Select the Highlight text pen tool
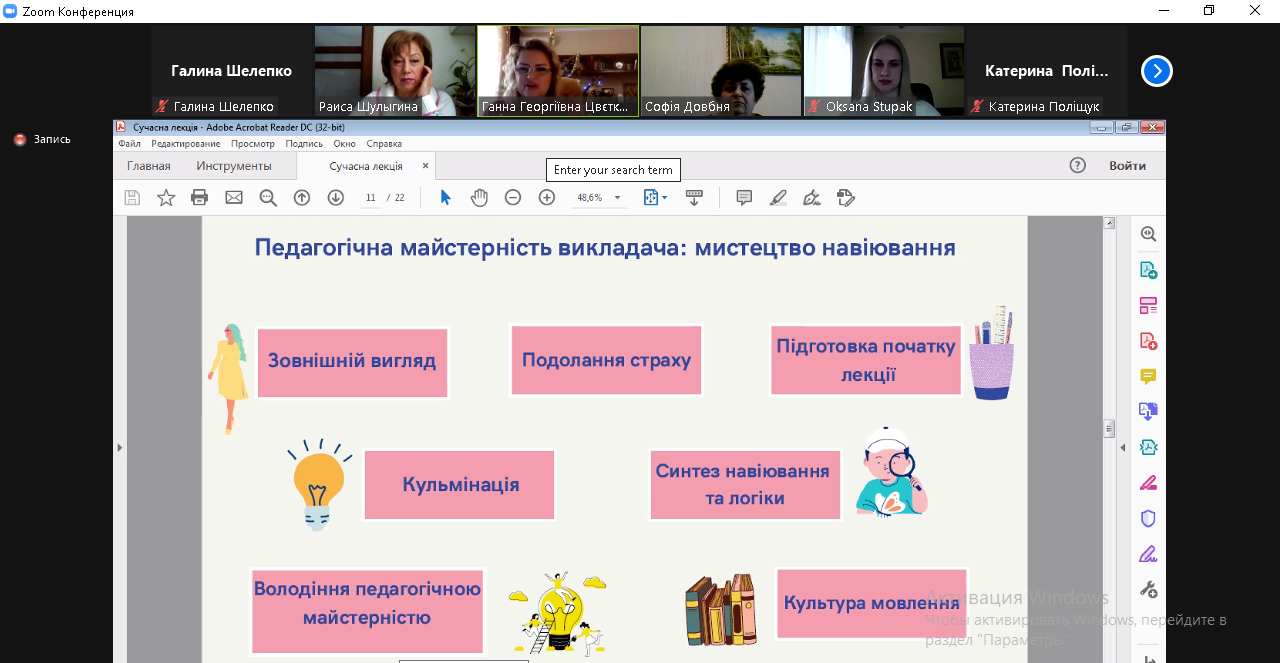This screenshot has width=1280, height=663. click(778, 198)
